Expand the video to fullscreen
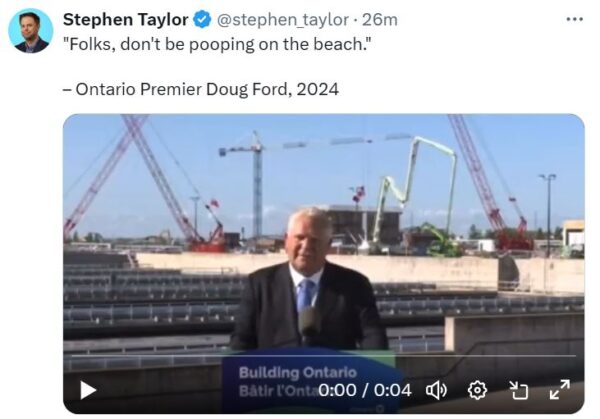The height and width of the screenshot is (419, 600). tap(559, 390)
